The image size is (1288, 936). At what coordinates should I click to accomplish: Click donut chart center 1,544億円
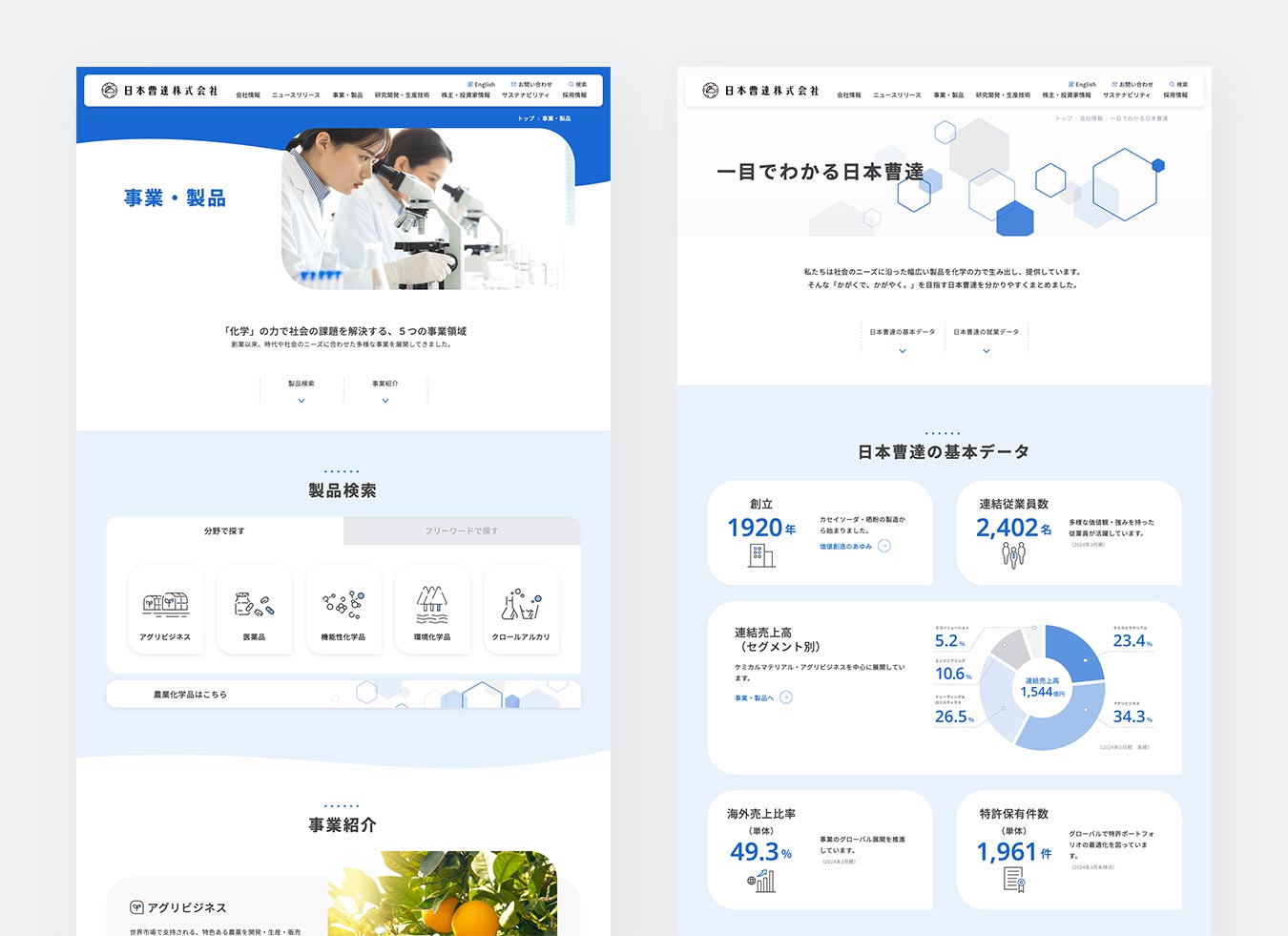point(1042,688)
